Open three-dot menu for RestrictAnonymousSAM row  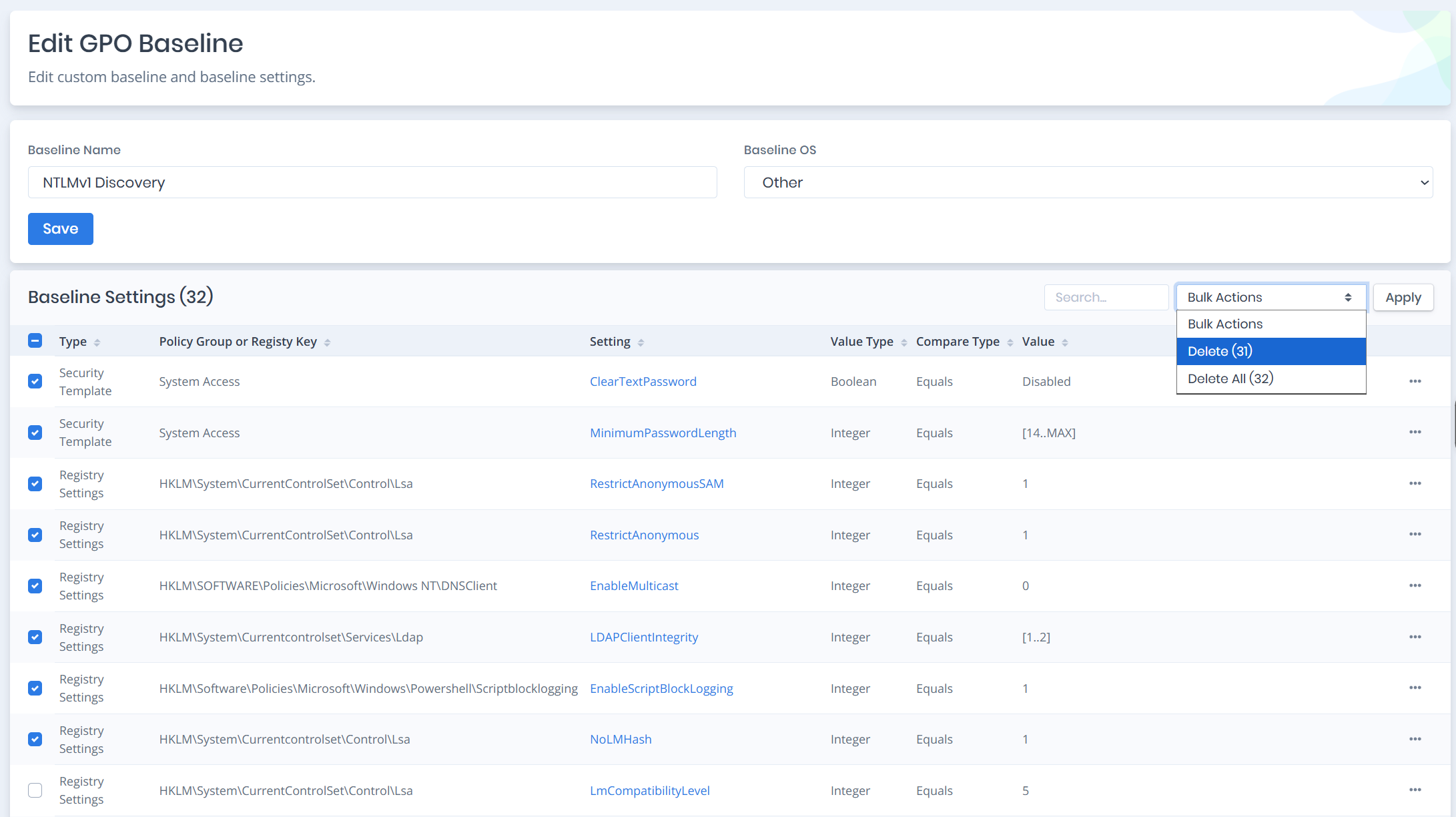point(1415,483)
